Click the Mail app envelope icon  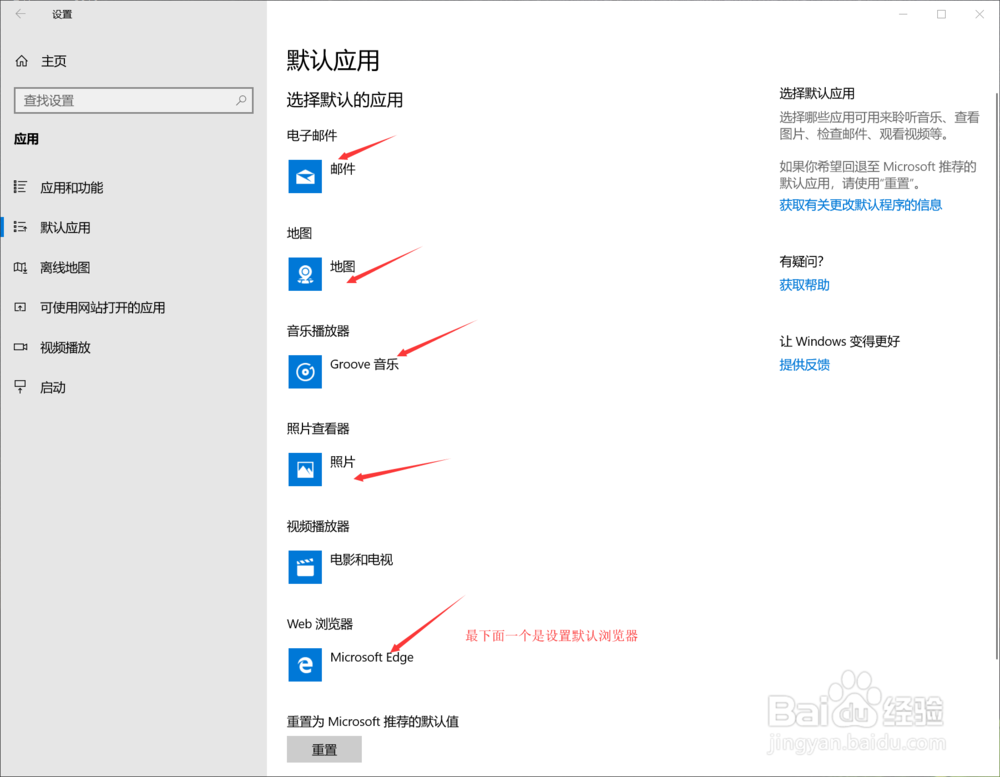tap(305, 176)
